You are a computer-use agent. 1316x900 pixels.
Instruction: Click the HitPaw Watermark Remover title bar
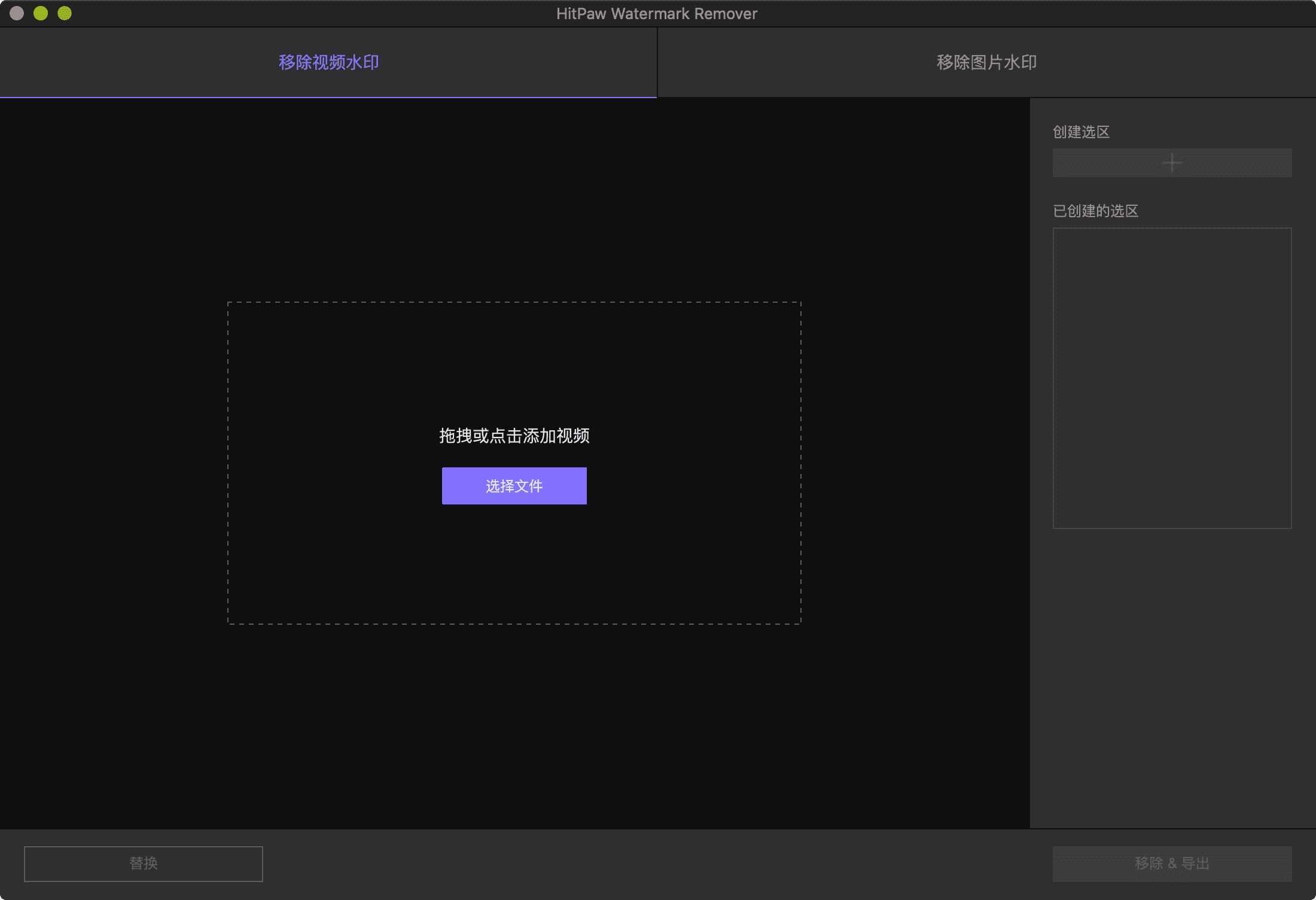(x=657, y=13)
